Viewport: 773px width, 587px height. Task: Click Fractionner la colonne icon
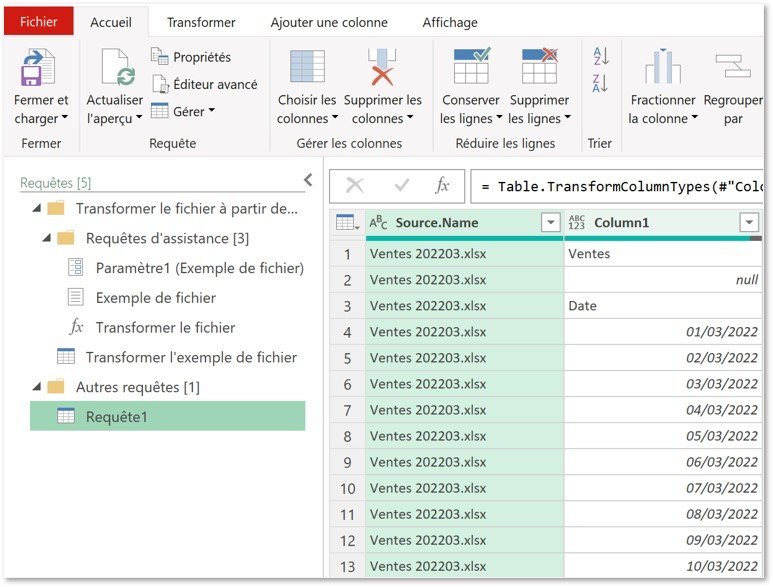click(x=663, y=66)
